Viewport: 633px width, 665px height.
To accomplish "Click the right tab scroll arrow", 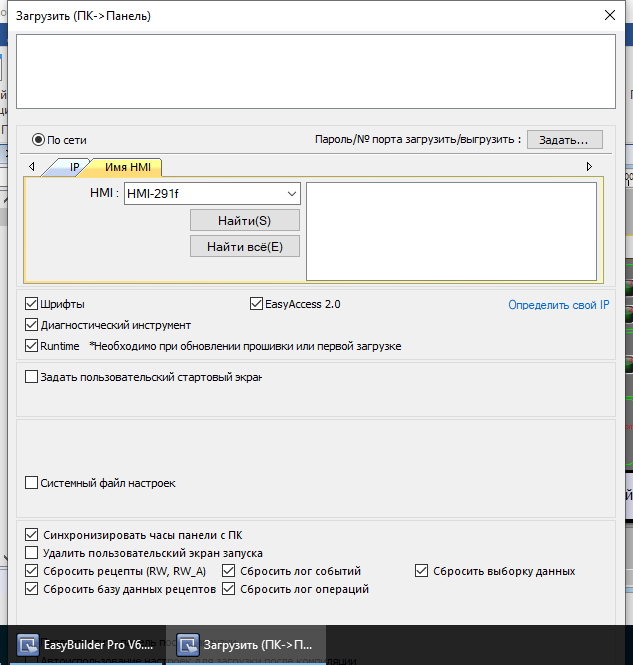I will coord(589,167).
